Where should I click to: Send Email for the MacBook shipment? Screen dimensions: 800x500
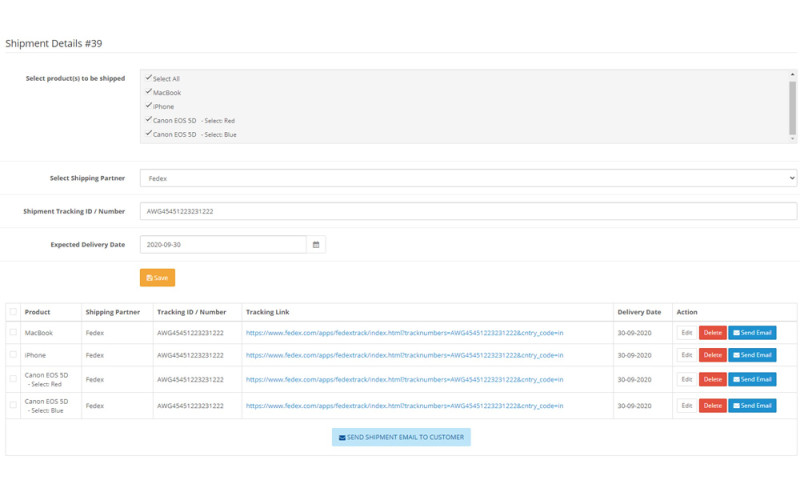click(x=752, y=333)
